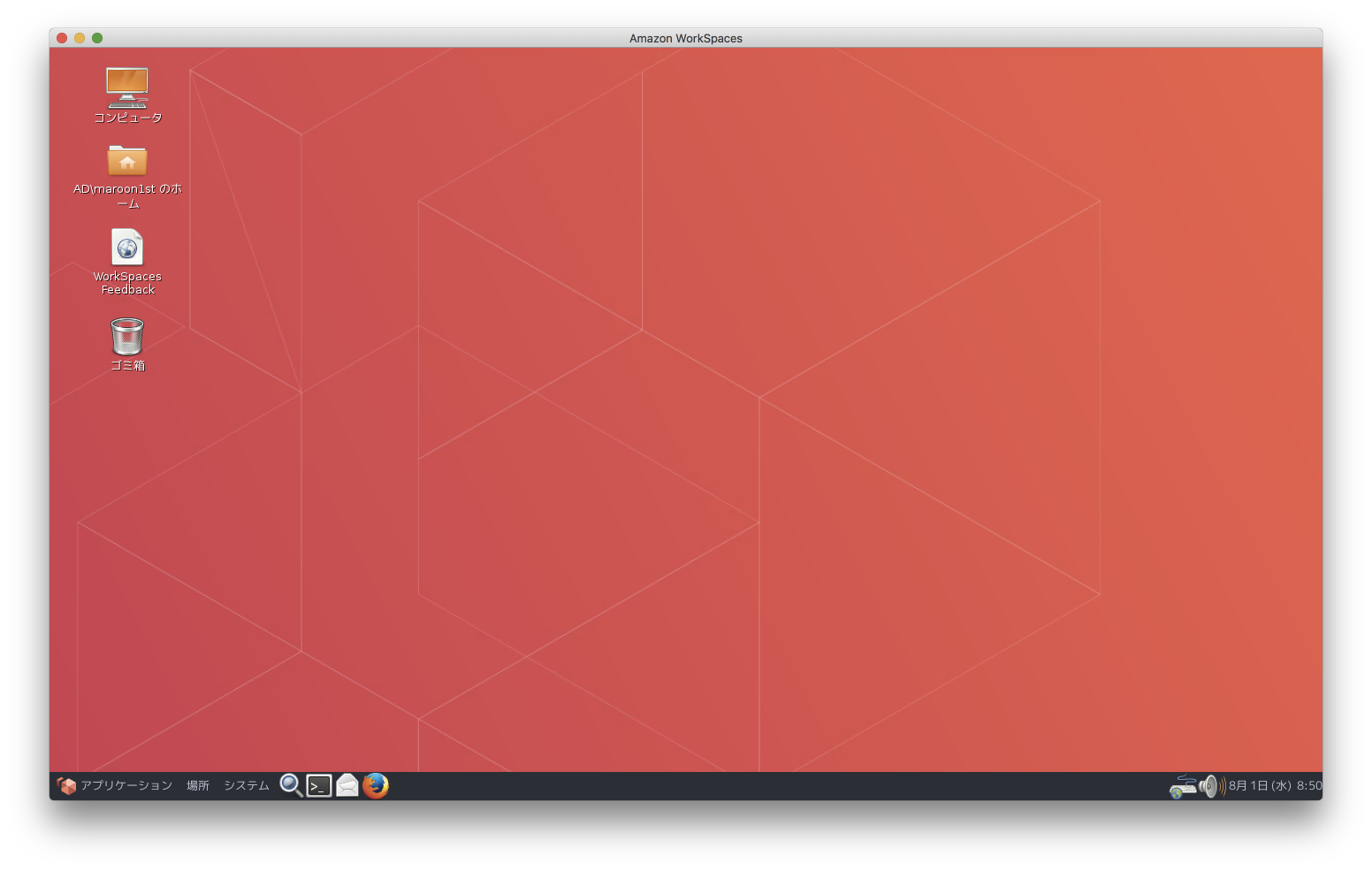Minimize the Amazon WorkSpaces window
This screenshot has width=1372, height=871.
(x=80, y=38)
